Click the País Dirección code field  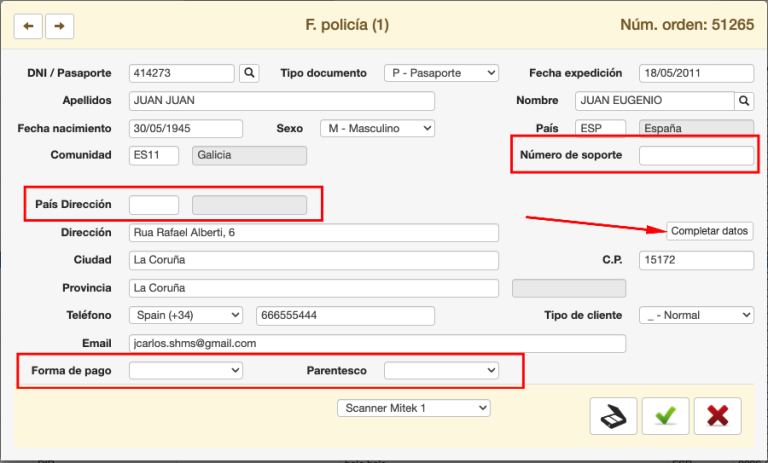[x=154, y=205]
